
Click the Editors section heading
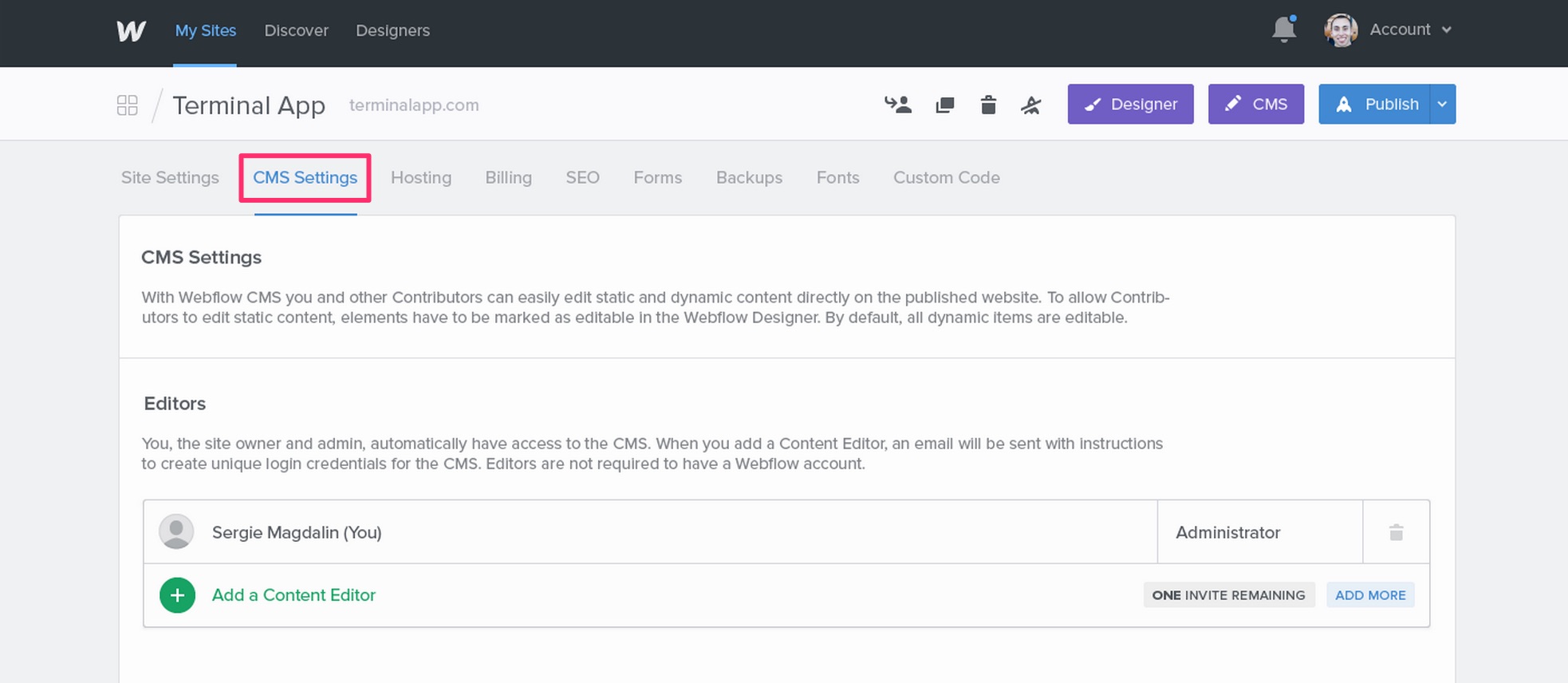coord(175,404)
